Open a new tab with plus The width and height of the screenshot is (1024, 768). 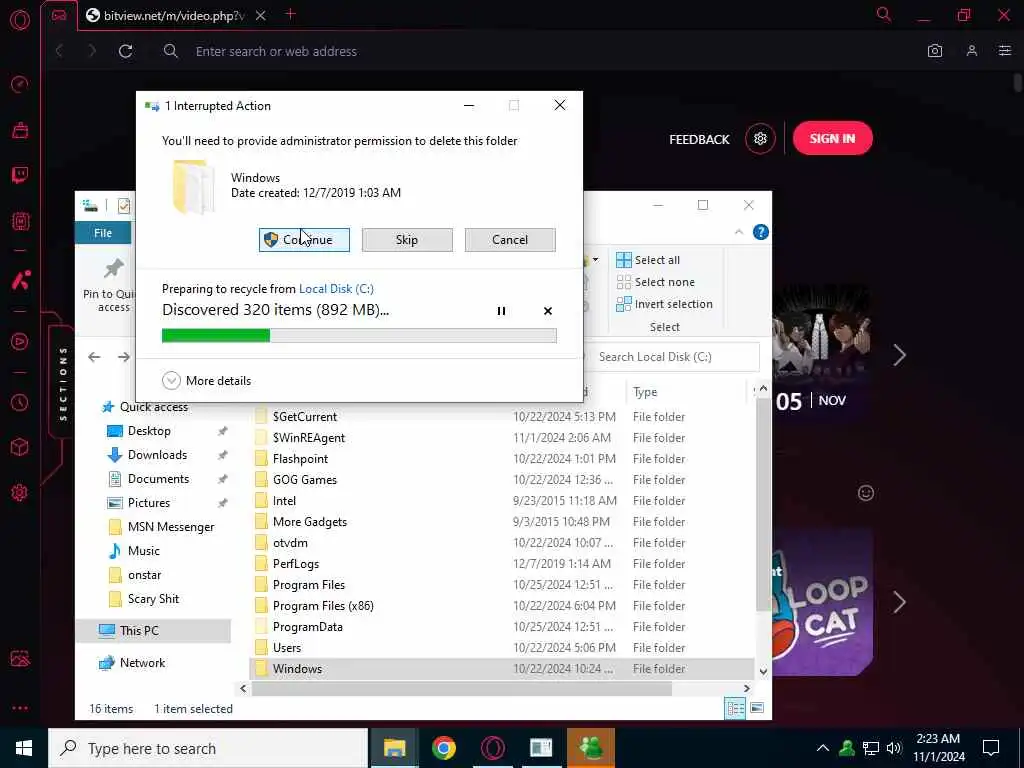(291, 14)
